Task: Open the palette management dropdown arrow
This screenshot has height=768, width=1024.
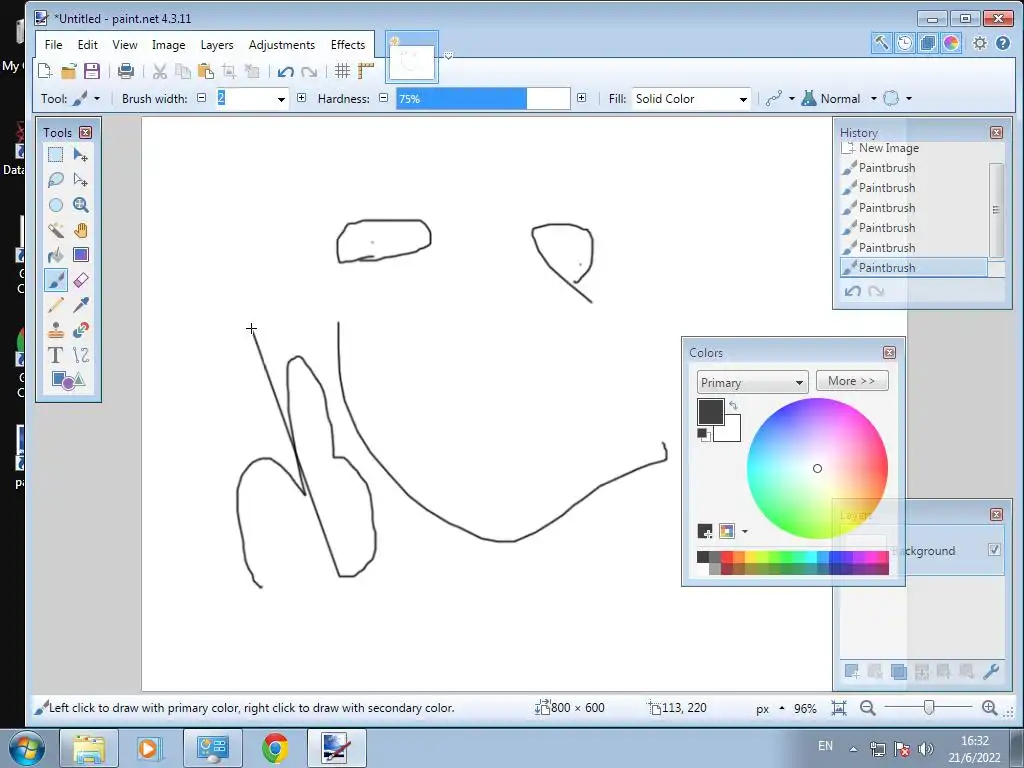Action: click(x=744, y=532)
